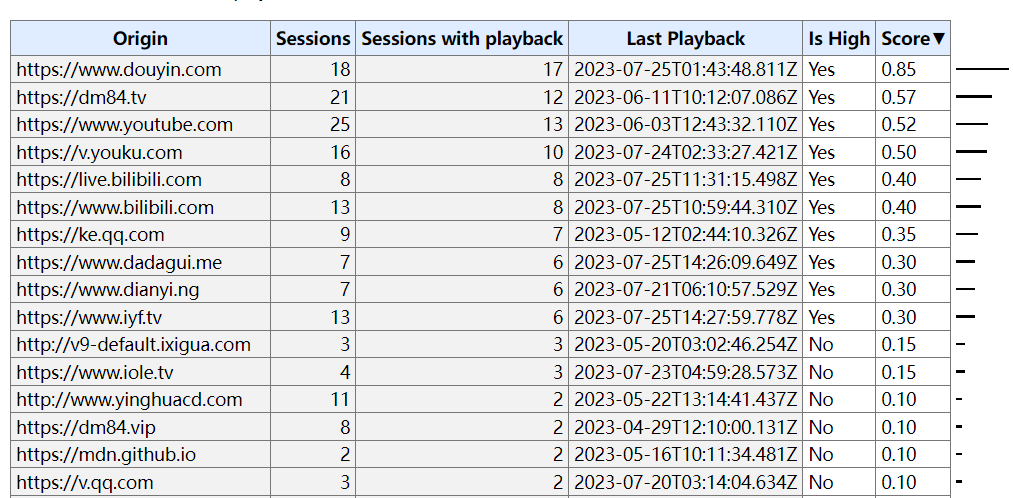The height and width of the screenshot is (498, 1013).
Task: Sort table by Score column header
Action: pos(913,39)
